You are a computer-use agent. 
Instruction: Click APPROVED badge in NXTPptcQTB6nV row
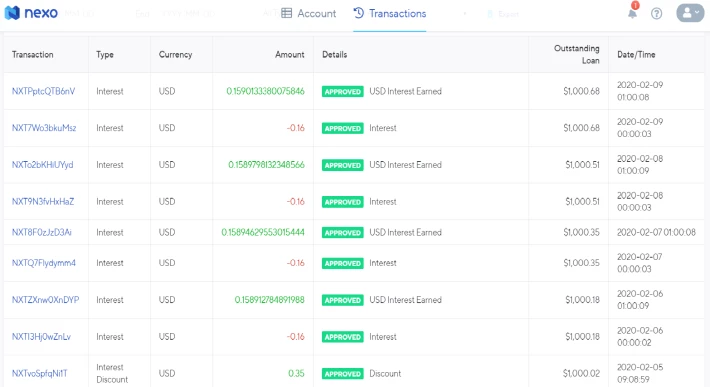click(x=343, y=91)
